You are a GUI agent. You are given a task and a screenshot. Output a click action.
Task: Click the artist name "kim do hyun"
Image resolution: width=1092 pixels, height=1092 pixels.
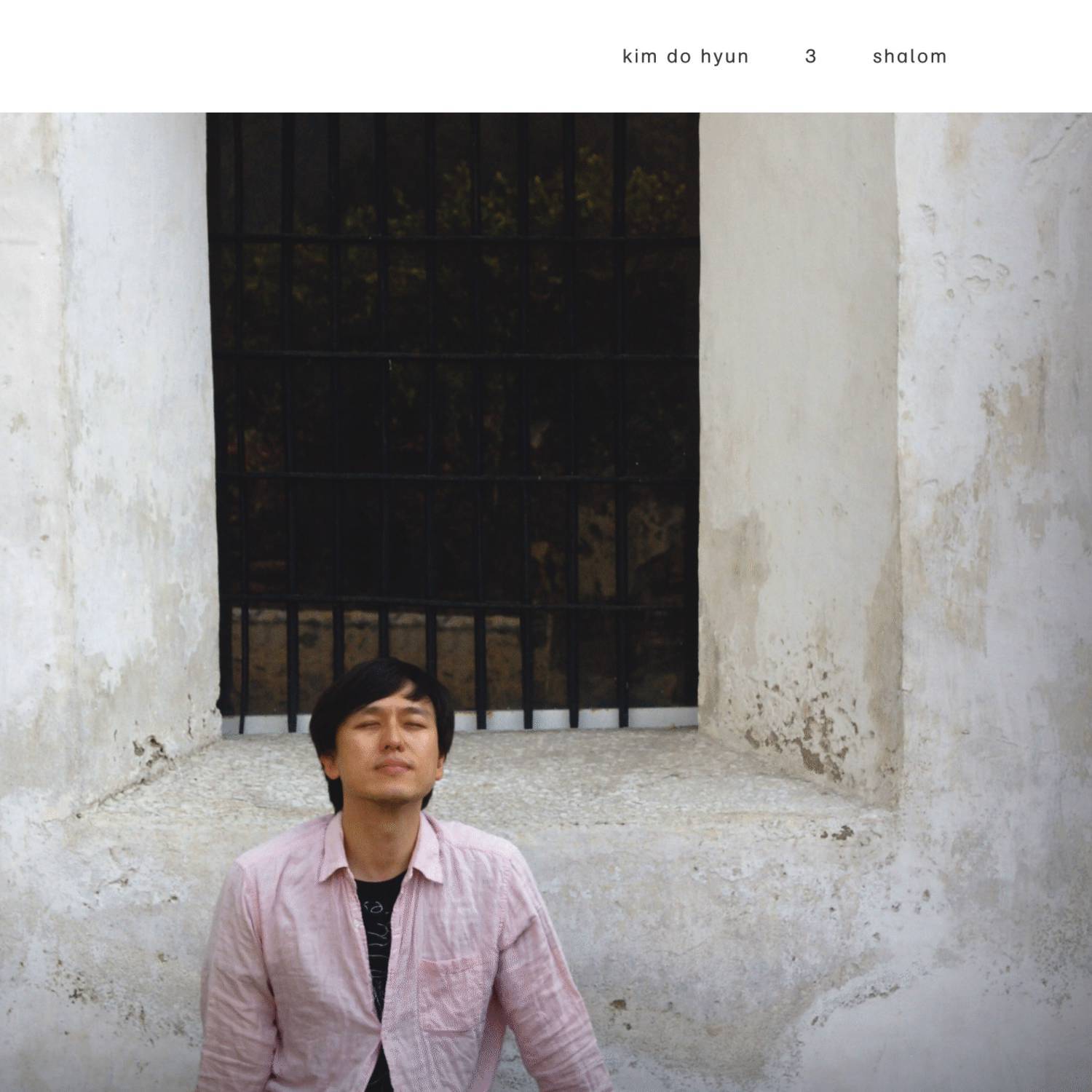click(x=685, y=57)
